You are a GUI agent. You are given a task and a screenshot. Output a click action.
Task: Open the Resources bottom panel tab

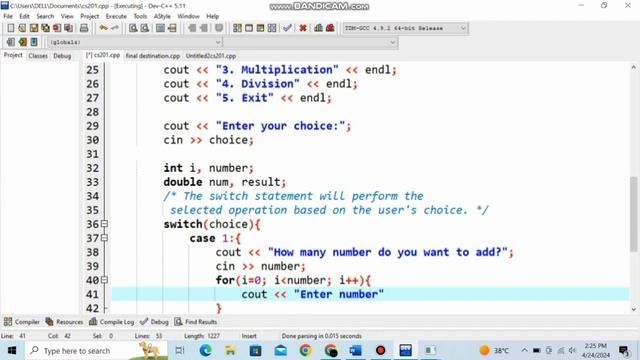(64, 322)
